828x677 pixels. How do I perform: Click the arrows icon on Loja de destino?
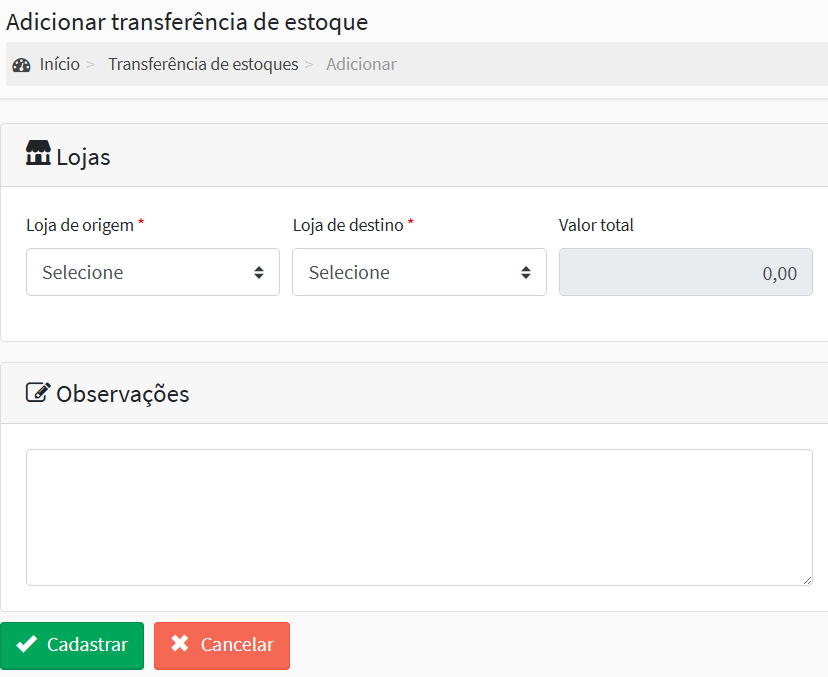pyautogui.click(x=525, y=272)
